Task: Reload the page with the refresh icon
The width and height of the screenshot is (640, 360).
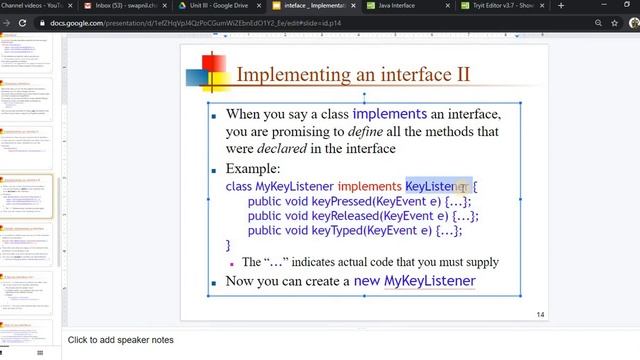Action: [22, 23]
